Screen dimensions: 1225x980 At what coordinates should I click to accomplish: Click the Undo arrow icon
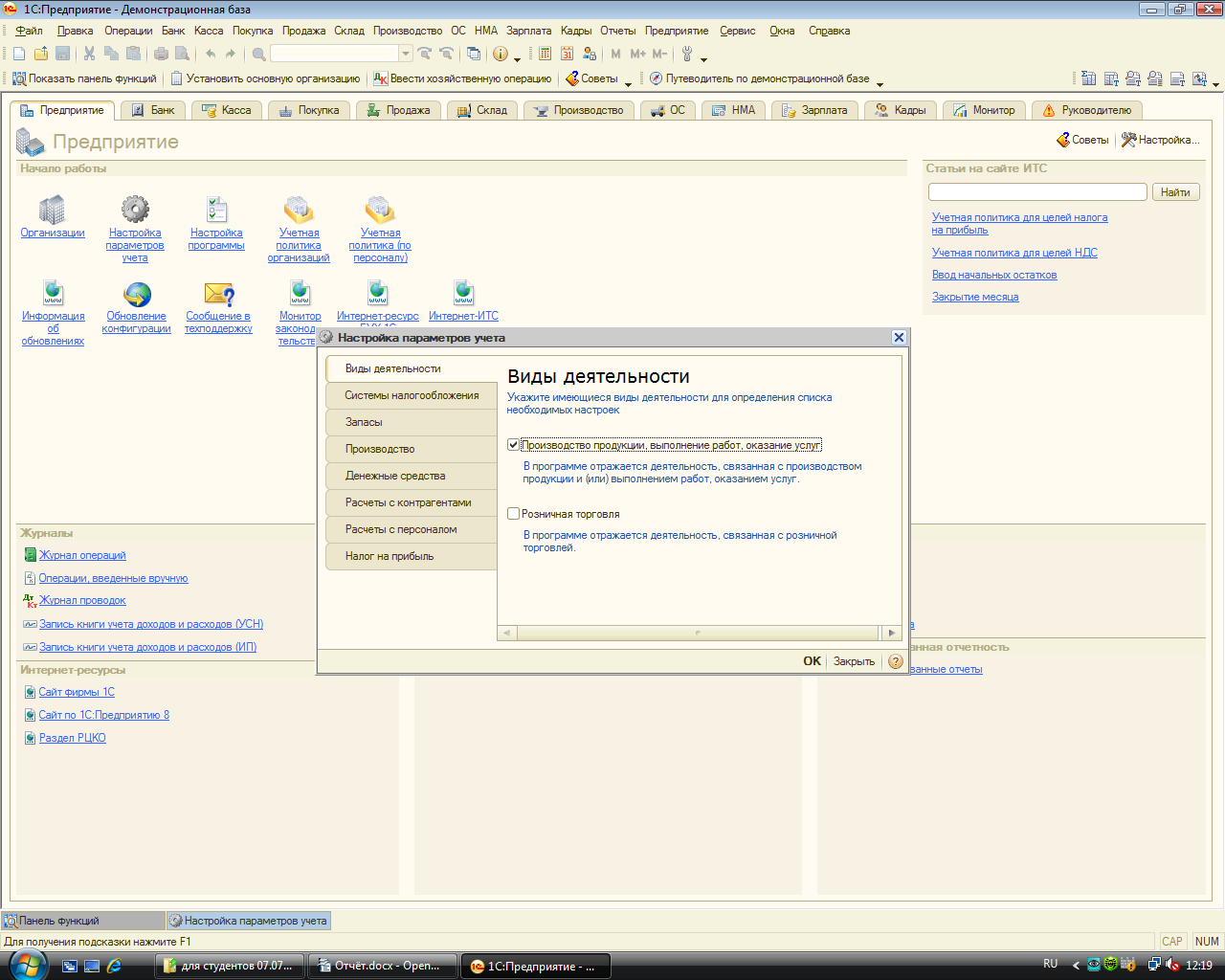point(211,54)
